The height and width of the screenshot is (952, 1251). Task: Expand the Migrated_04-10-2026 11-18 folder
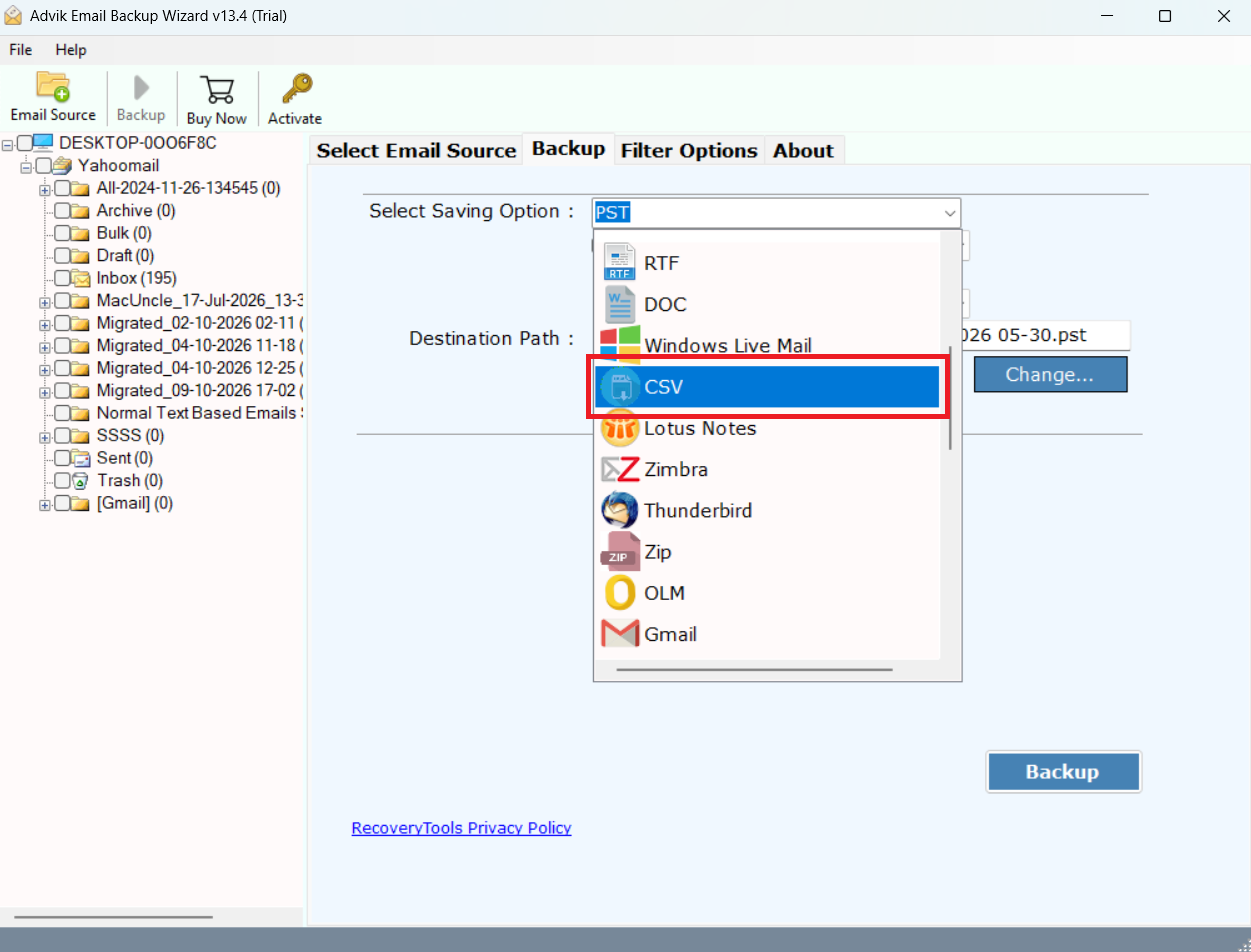(x=45, y=346)
